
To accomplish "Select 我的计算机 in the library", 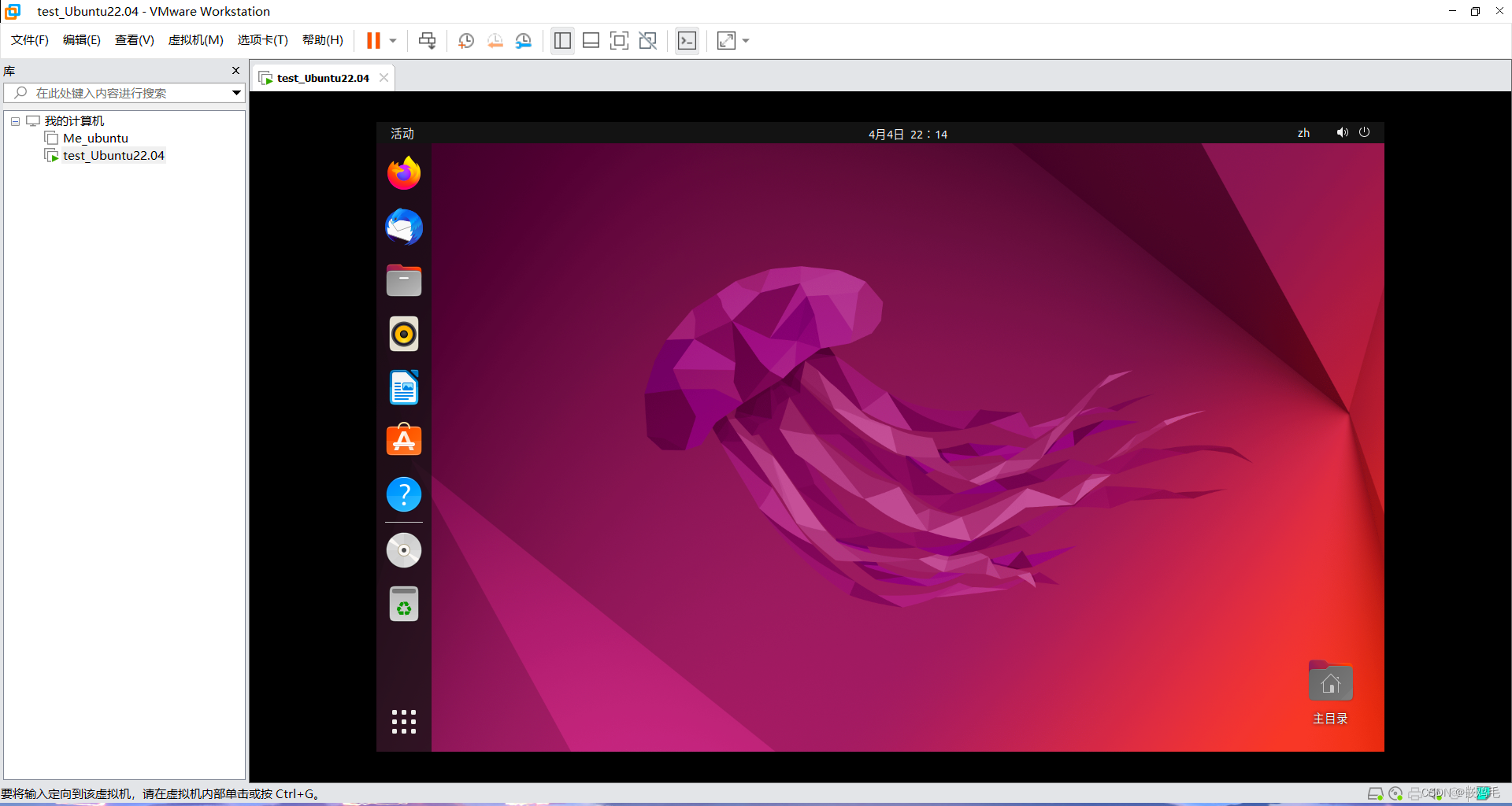I will pos(74,120).
